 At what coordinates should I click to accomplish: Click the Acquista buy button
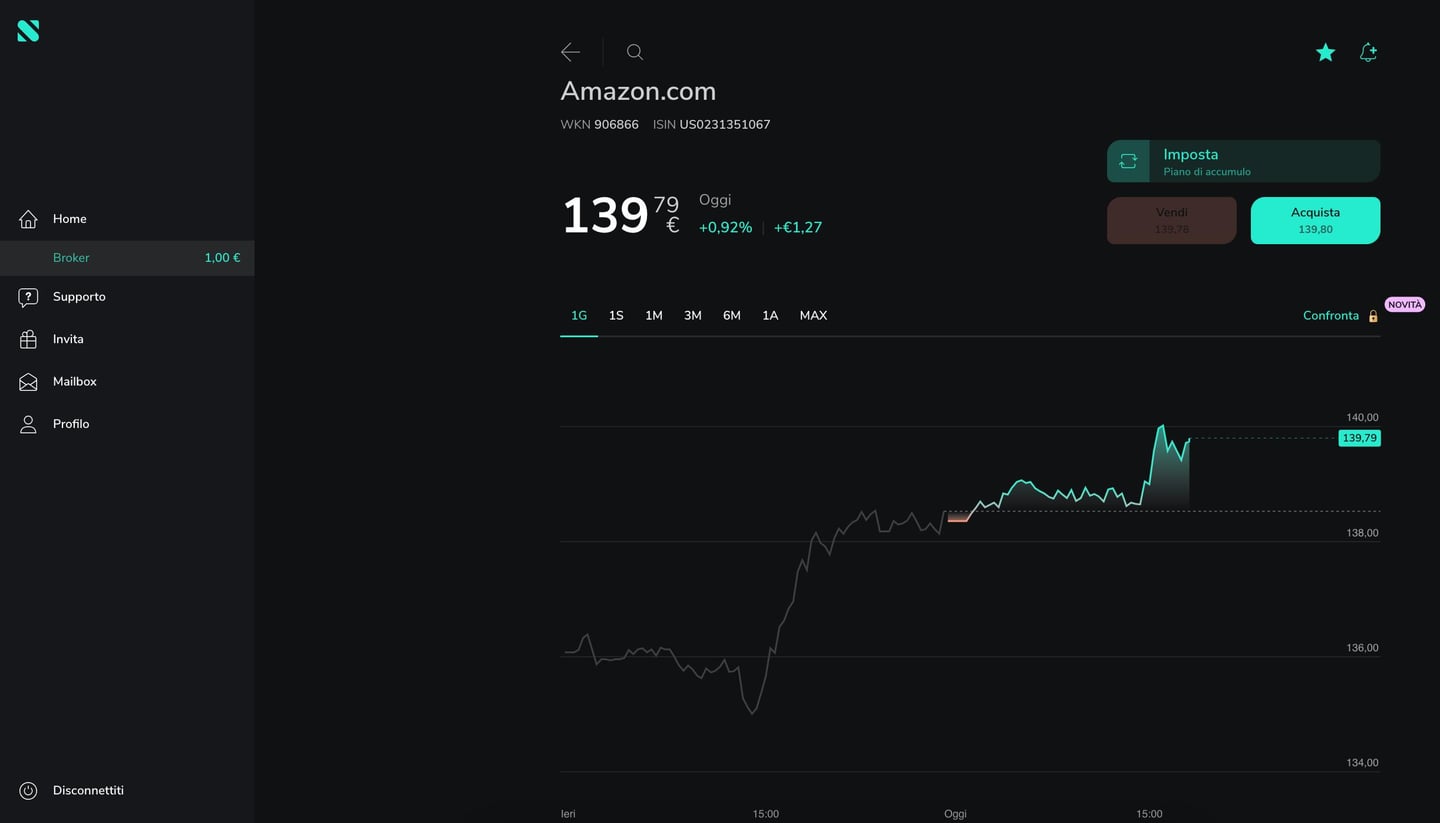(1315, 219)
